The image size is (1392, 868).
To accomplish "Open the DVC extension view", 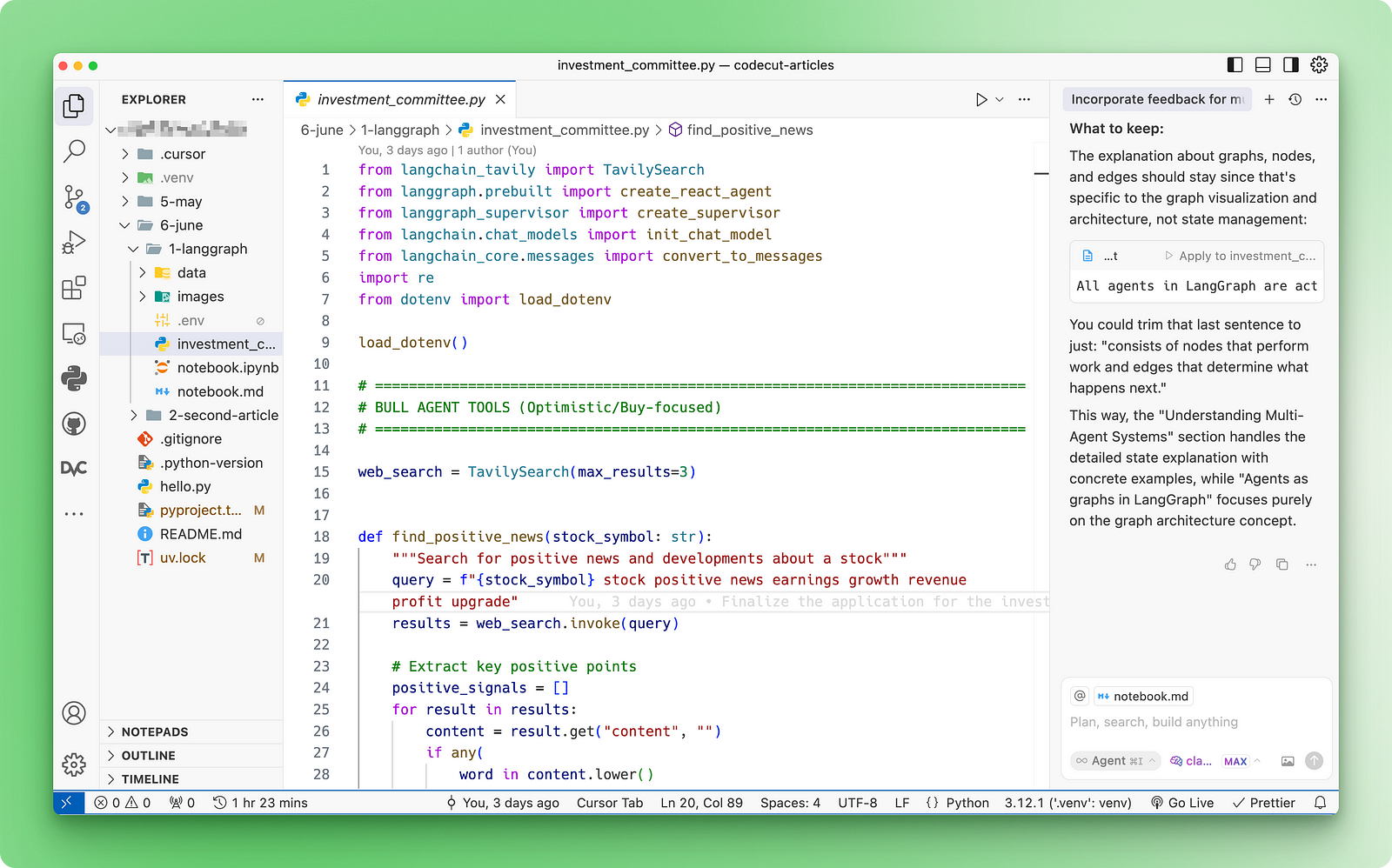I will [x=75, y=468].
